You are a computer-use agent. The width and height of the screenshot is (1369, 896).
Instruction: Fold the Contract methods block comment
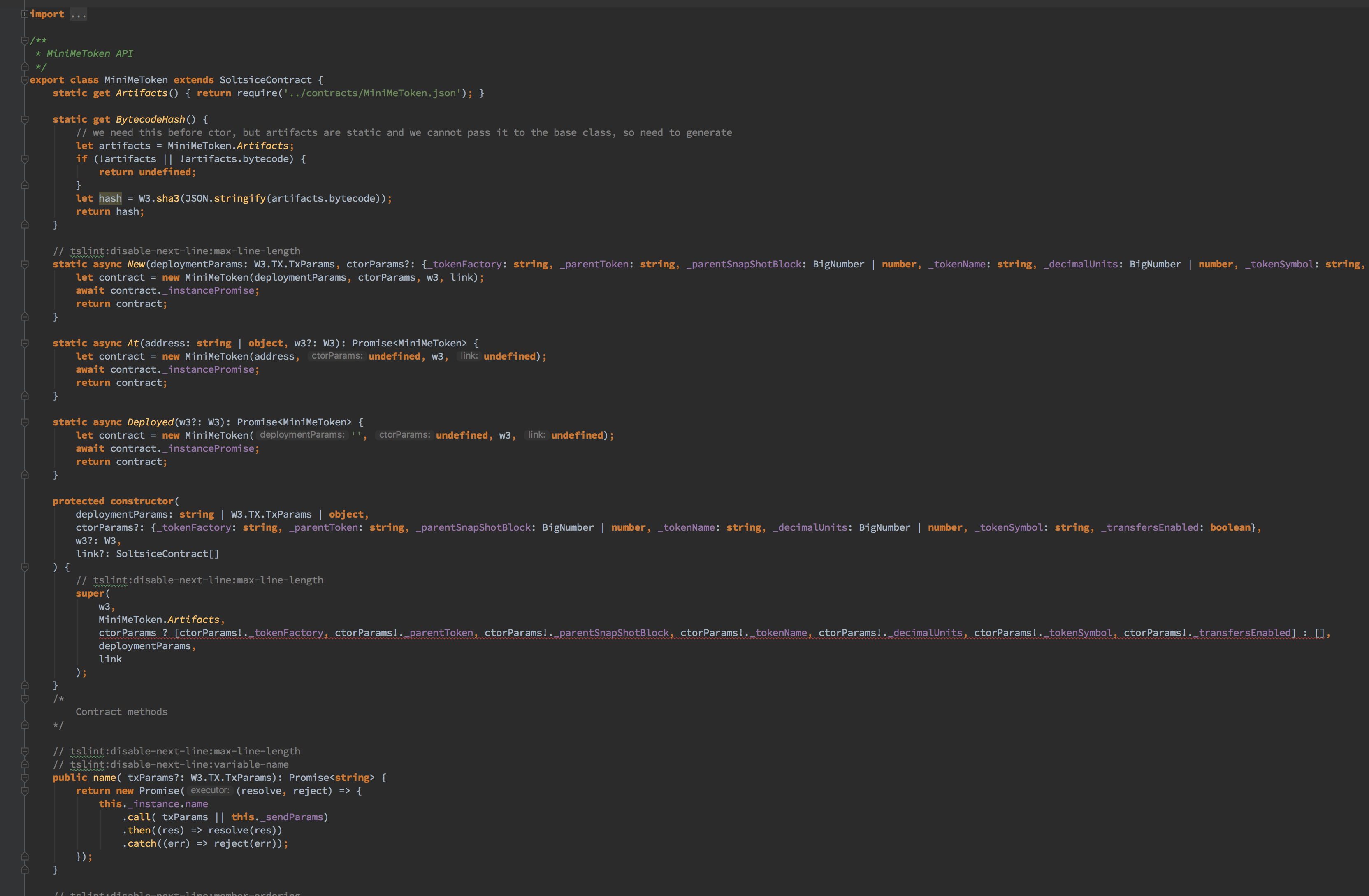click(25, 699)
